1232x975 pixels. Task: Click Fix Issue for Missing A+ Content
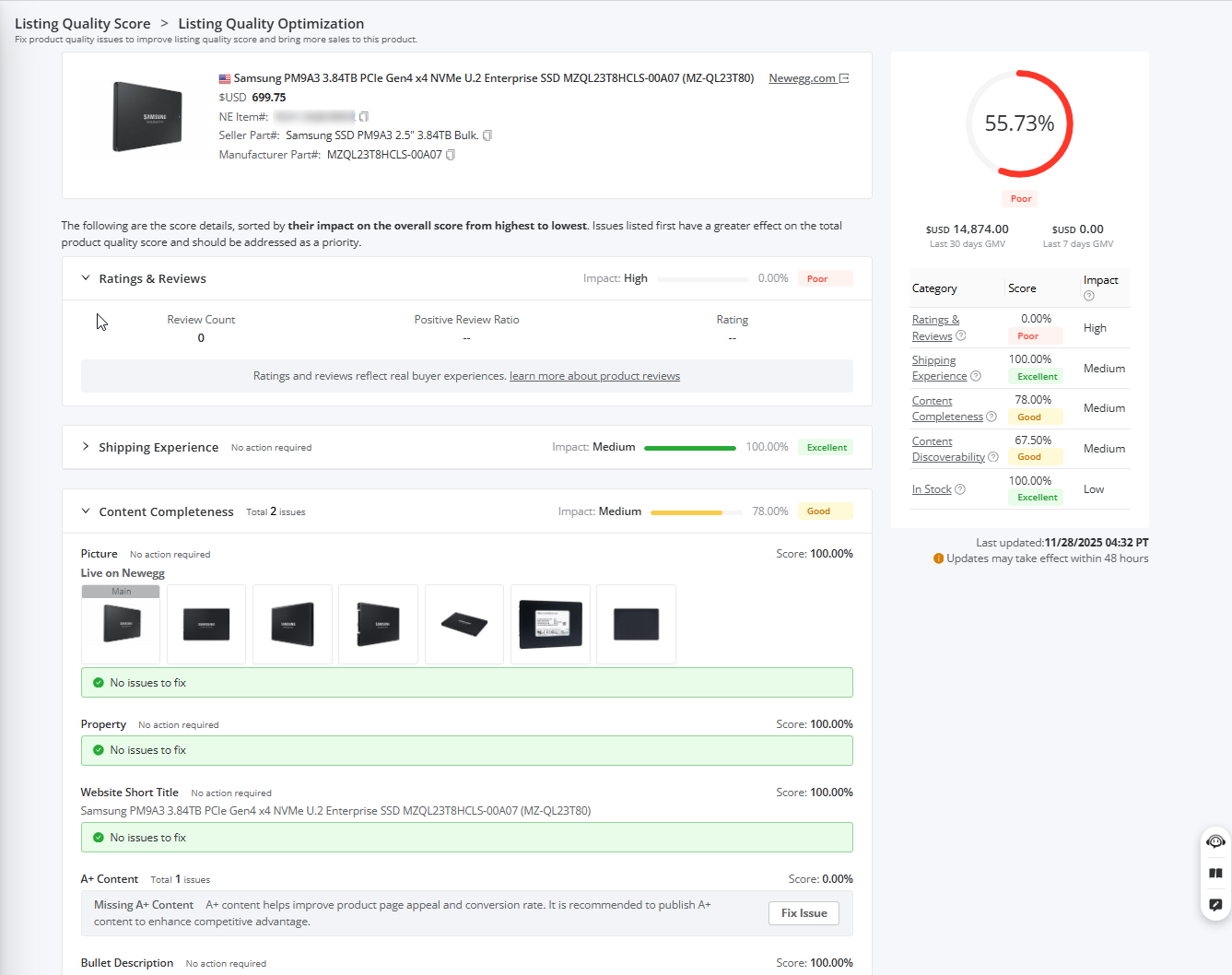coord(804,913)
